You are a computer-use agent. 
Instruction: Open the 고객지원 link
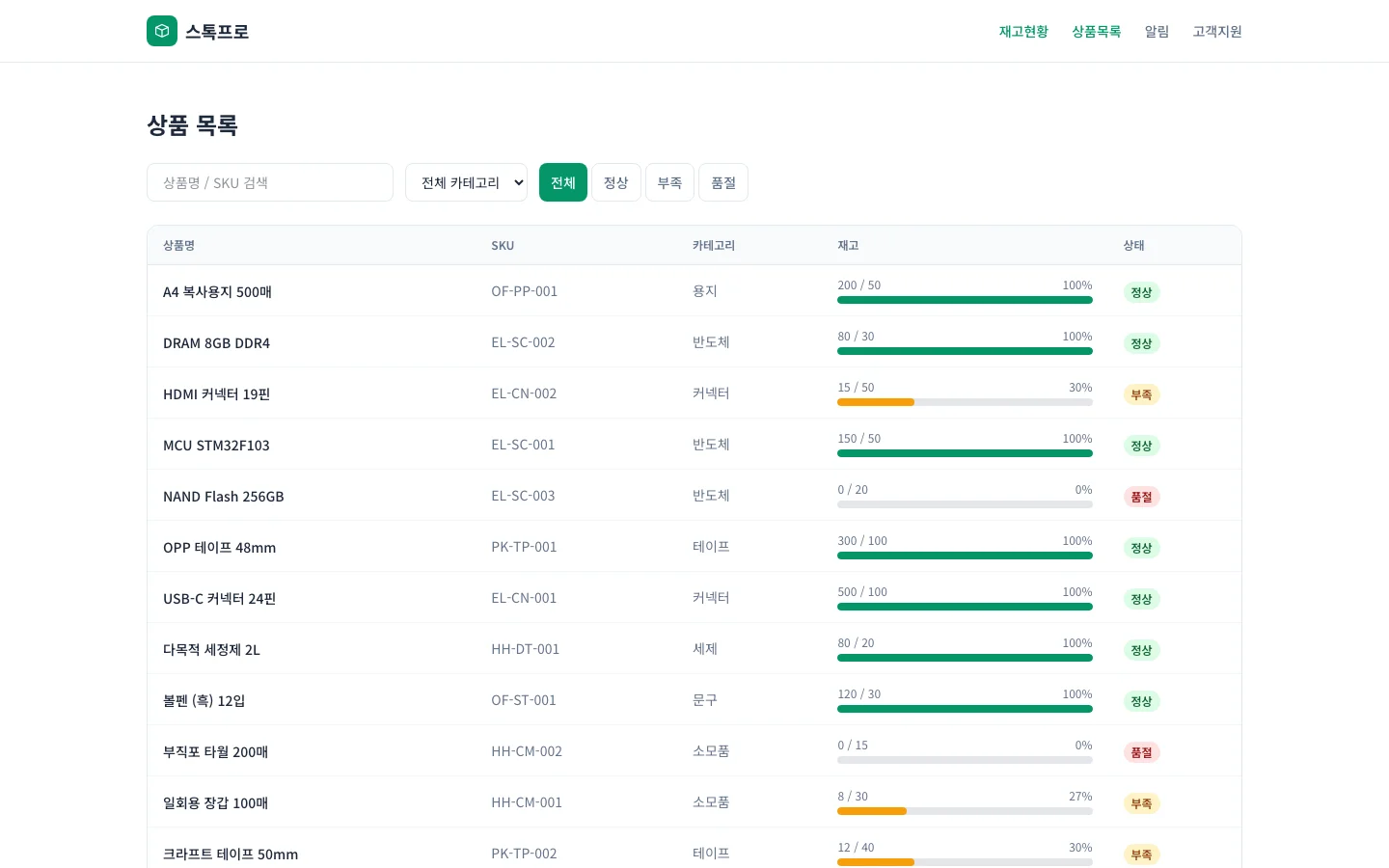click(1216, 32)
